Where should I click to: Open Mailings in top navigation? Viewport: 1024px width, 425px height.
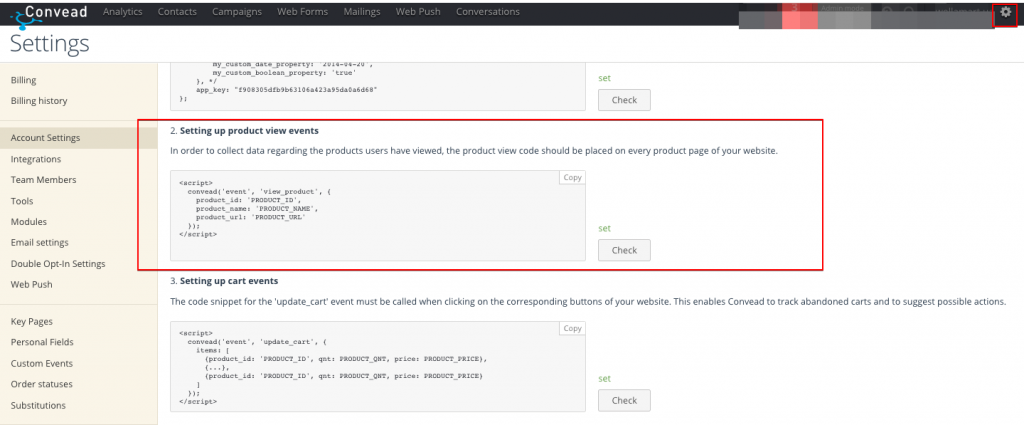click(362, 12)
